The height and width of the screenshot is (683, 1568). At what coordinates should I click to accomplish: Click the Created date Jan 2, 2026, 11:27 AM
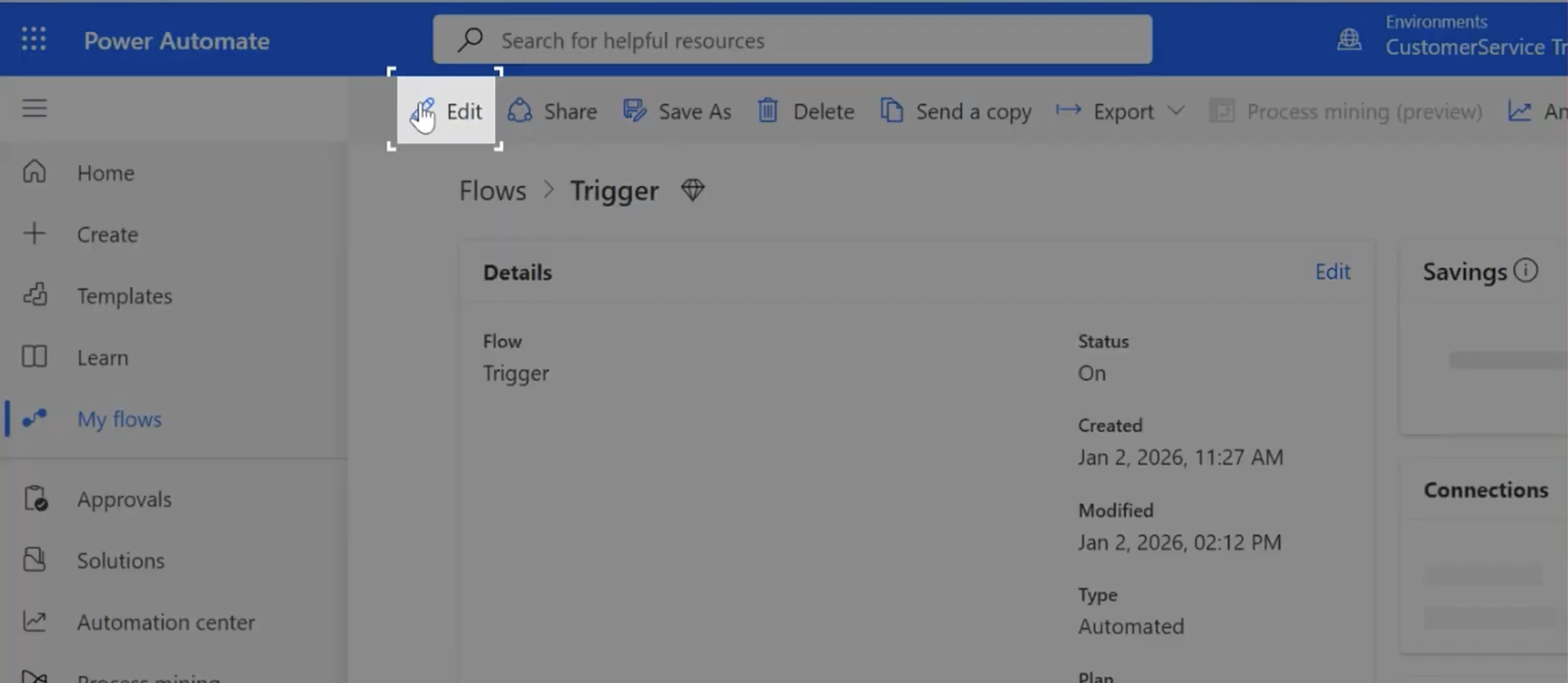click(x=1181, y=457)
